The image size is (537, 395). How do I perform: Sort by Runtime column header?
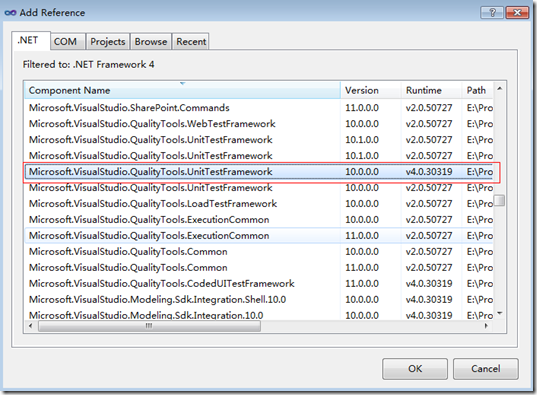click(x=432, y=90)
